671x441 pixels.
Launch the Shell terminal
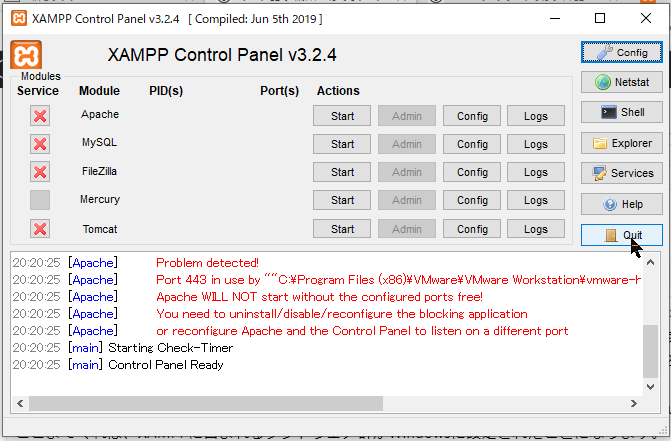tap(622, 112)
